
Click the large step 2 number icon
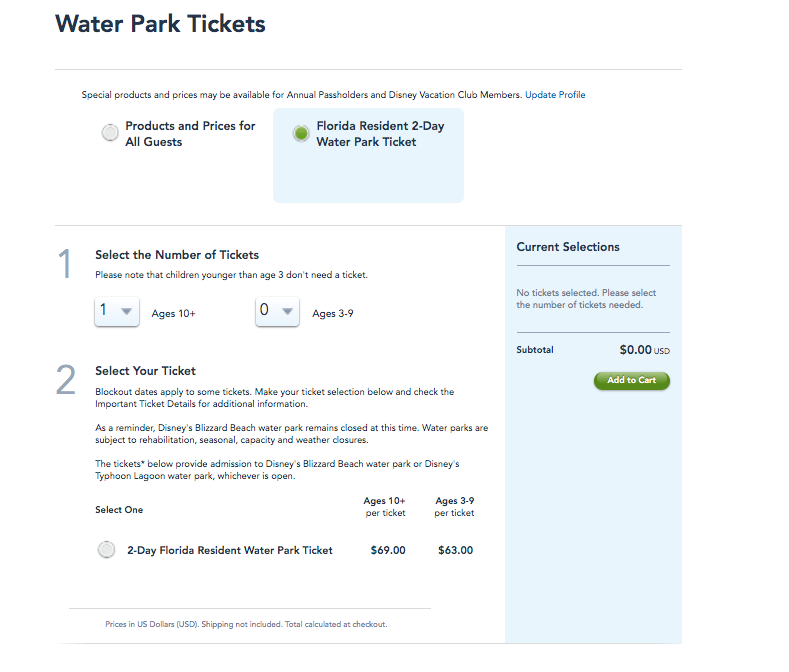point(66,381)
